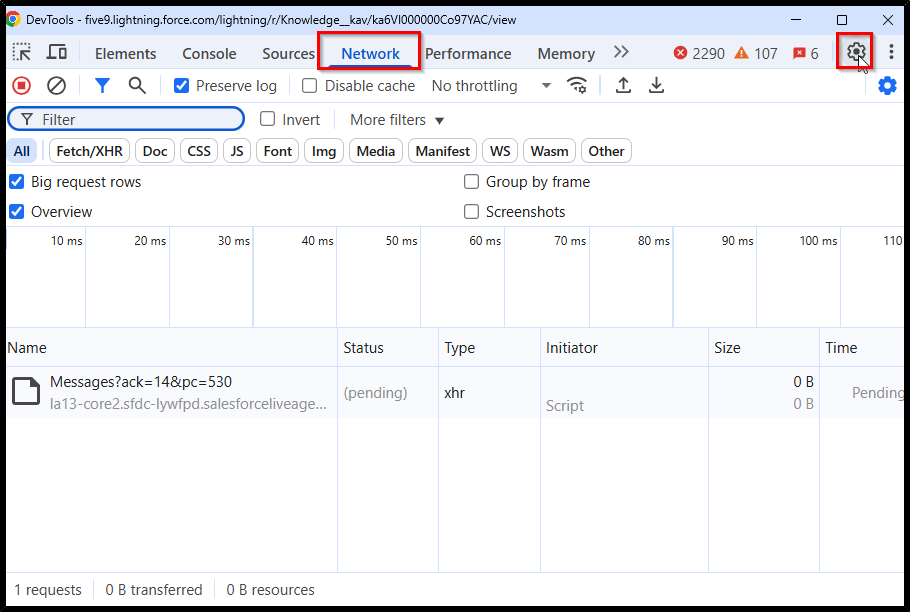Activate the inspect element selector icon
This screenshot has width=910, height=612.
click(x=22, y=53)
